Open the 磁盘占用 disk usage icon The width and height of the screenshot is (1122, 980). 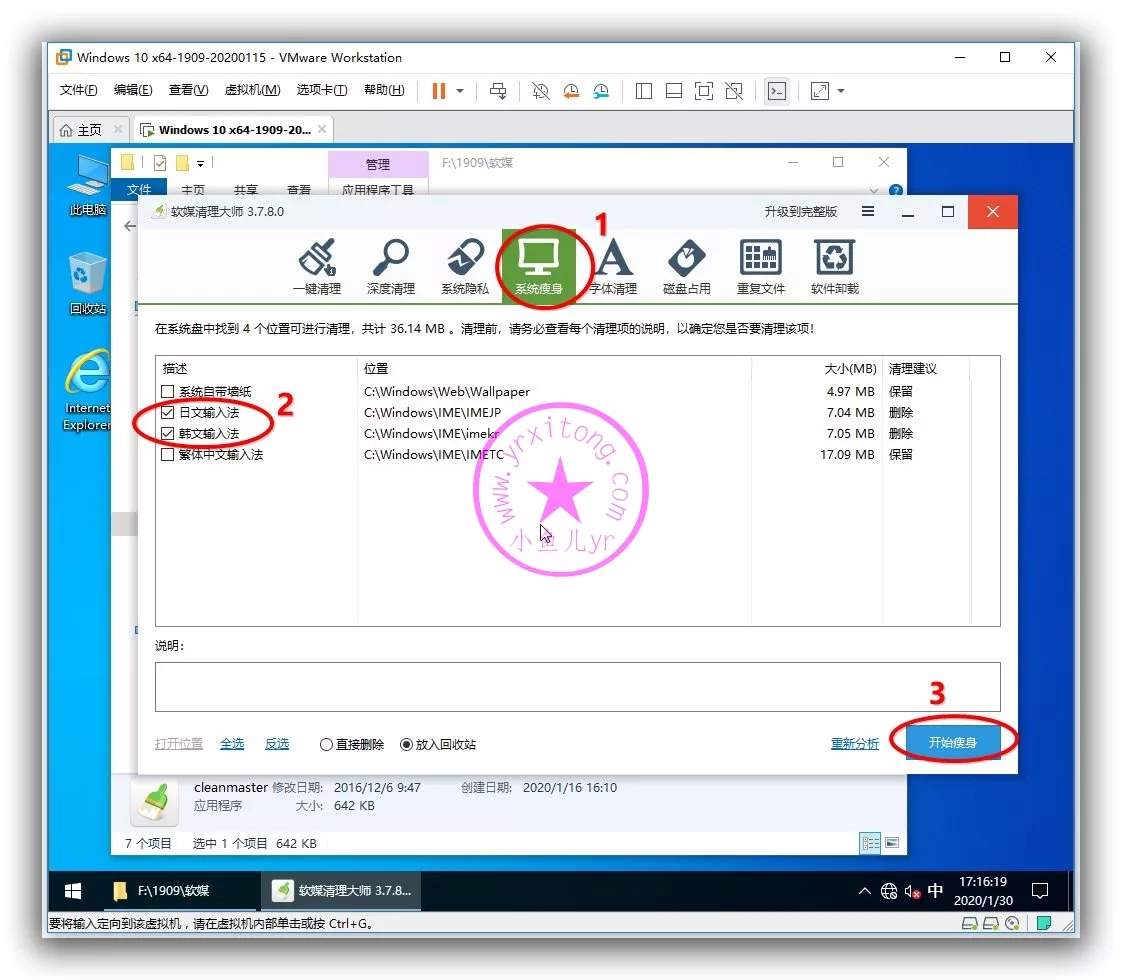[686, 267]
